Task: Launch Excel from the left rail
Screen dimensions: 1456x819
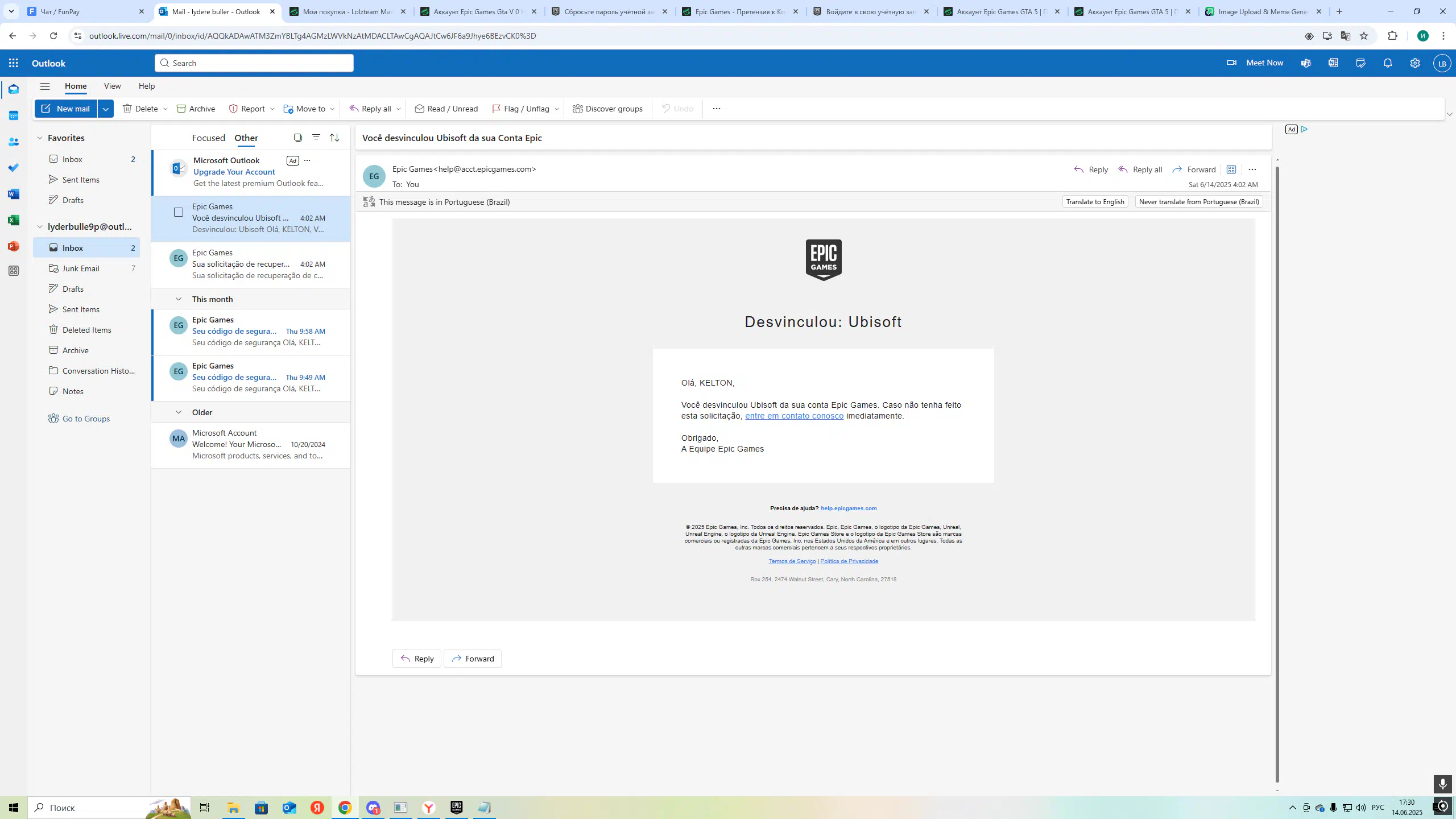Action: coord(14,220)
